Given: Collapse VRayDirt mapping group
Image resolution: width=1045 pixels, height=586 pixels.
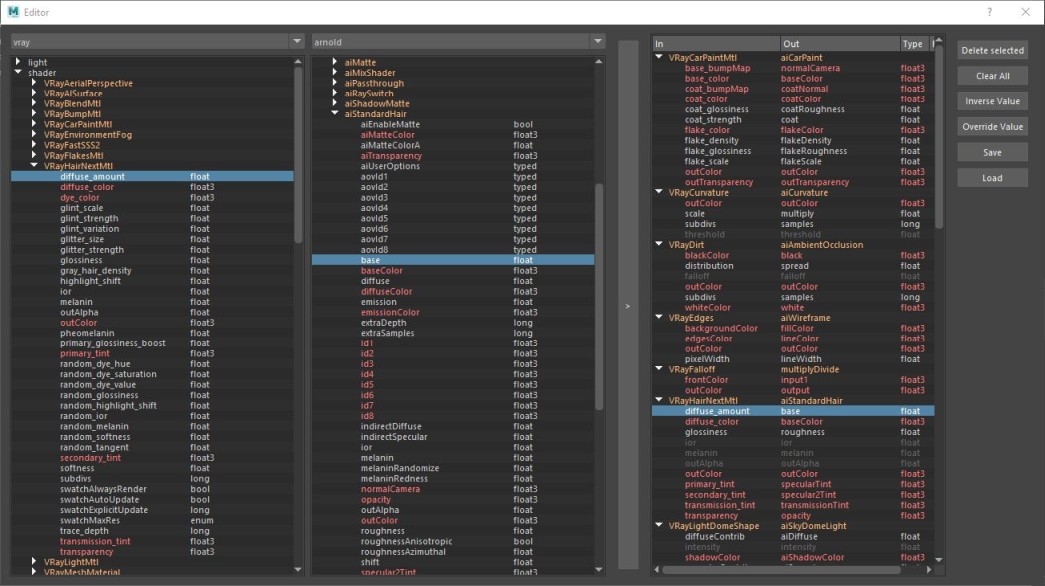Looking at the screenshot, I should point(658,244).
